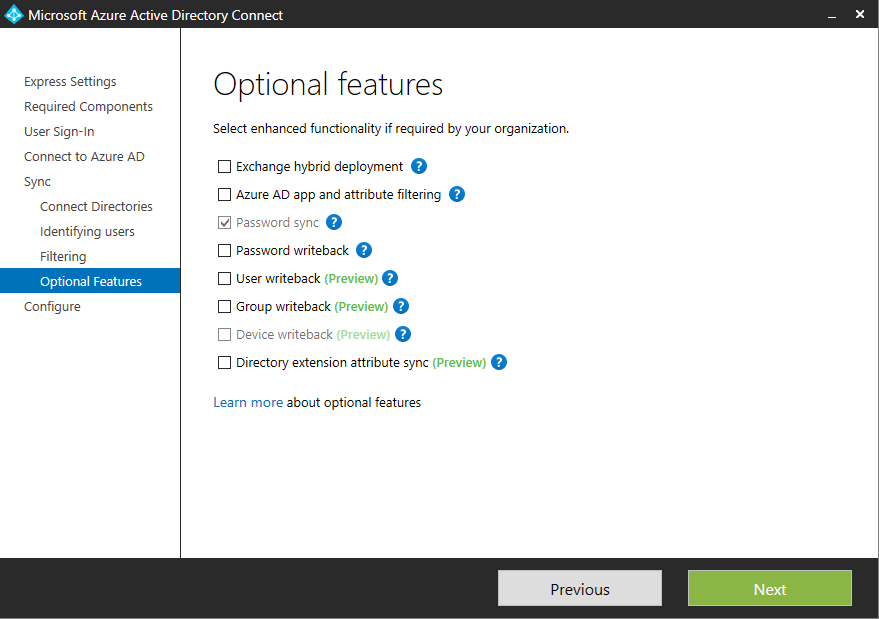Click the disabled Device writeback checkbox
Screen dimensions: 879x619
[x=224, y=334]
